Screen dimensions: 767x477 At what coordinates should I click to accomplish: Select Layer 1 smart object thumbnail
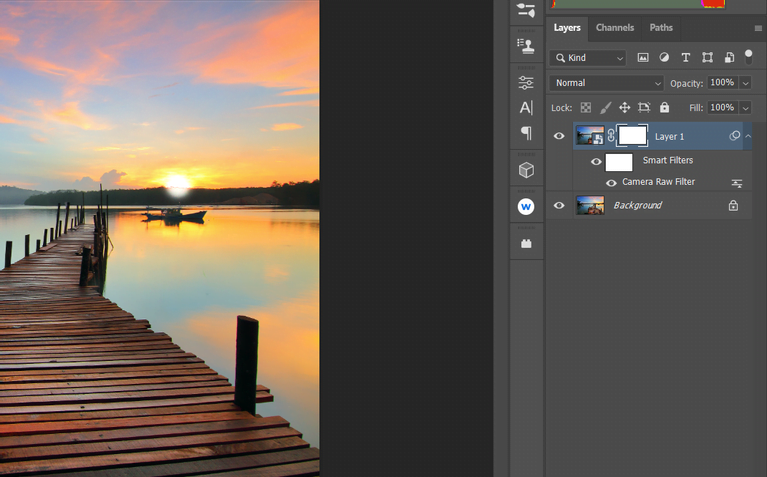coord(590,136)
